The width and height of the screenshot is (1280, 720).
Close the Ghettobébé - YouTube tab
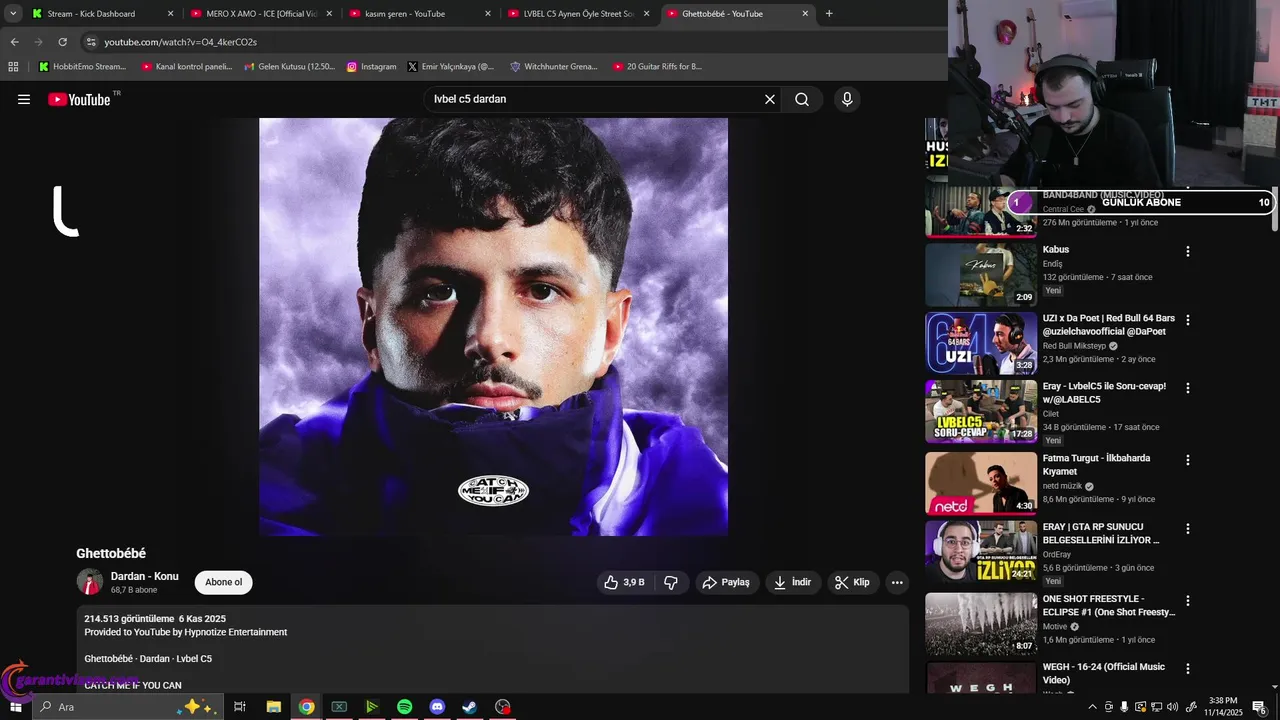pos(806,14)
